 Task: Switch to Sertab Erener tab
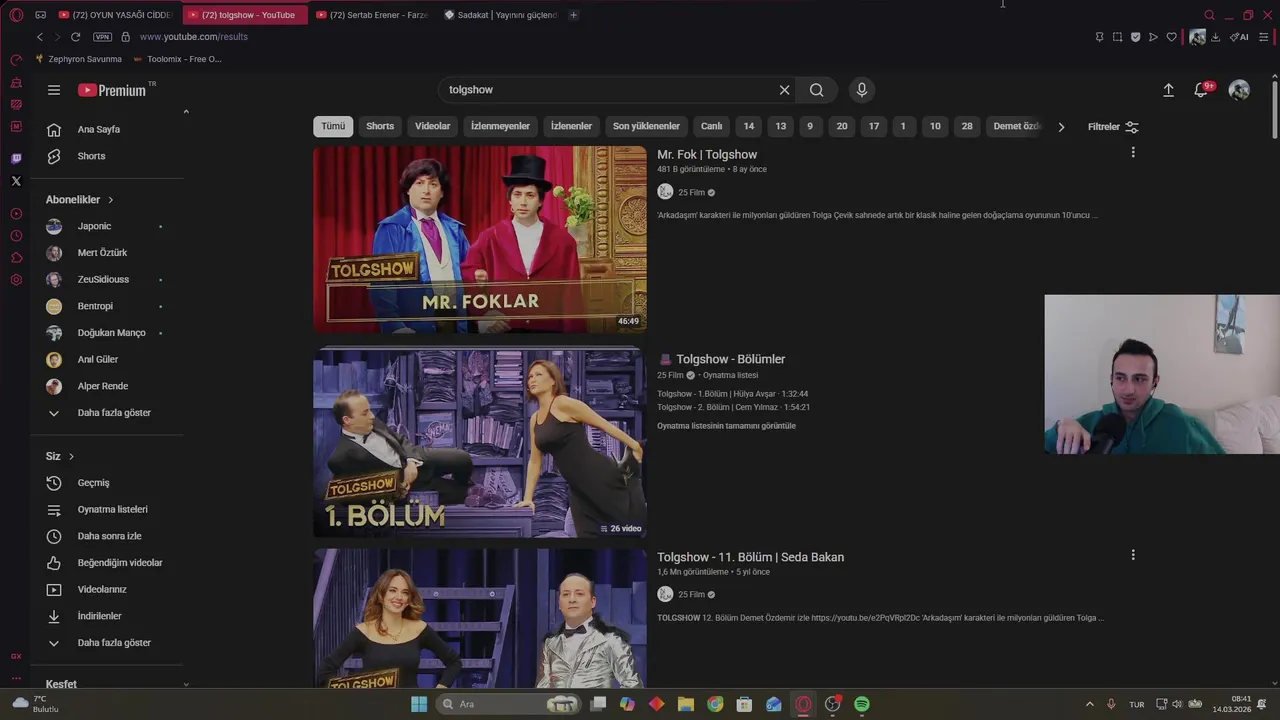point(372,15)
